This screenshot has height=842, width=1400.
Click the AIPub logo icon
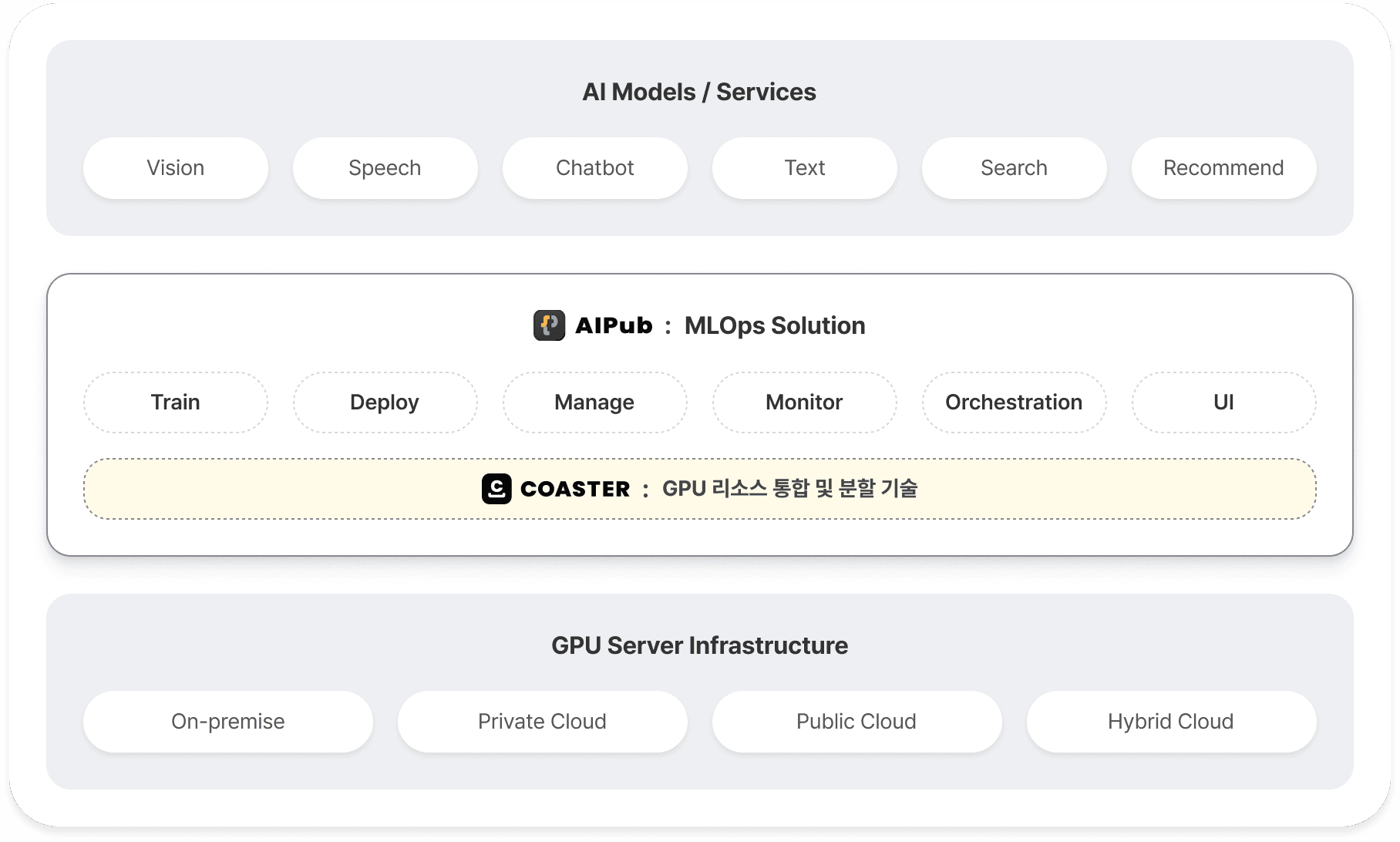point(549,325)
